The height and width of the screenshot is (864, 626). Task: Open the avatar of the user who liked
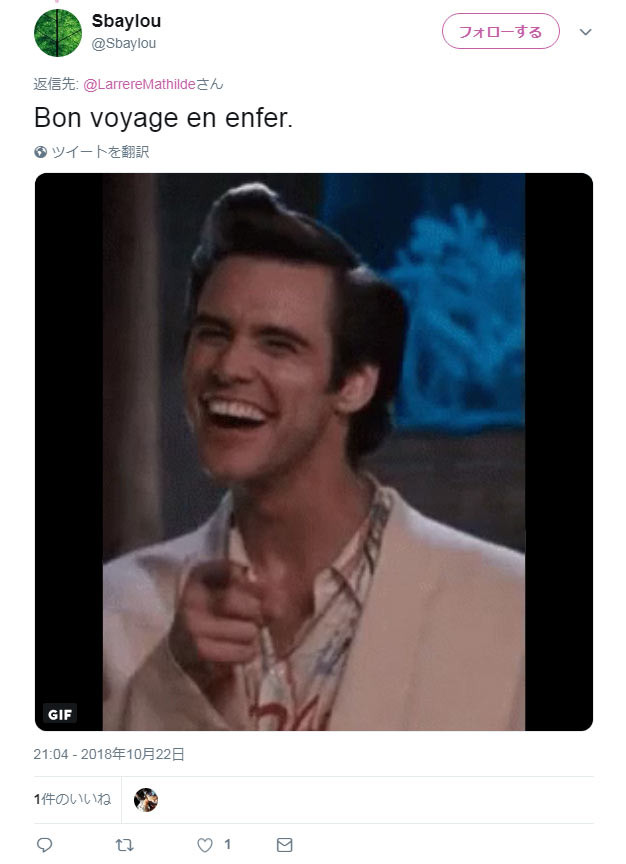tap(146, 800)
